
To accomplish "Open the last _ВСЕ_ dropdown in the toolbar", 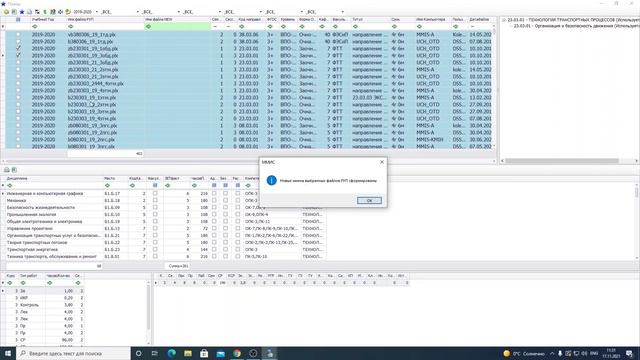I will pos(342,12).
